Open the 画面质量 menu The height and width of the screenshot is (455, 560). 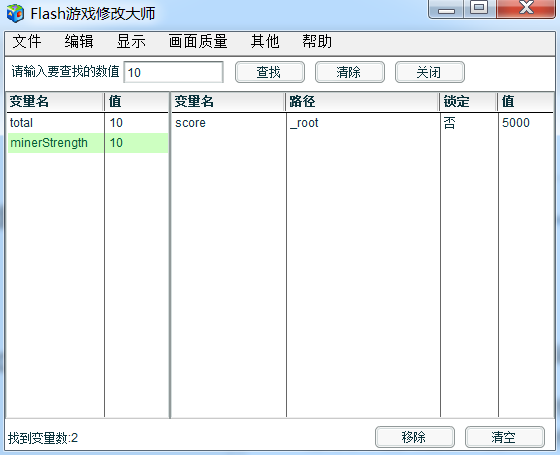pos(198,41)
